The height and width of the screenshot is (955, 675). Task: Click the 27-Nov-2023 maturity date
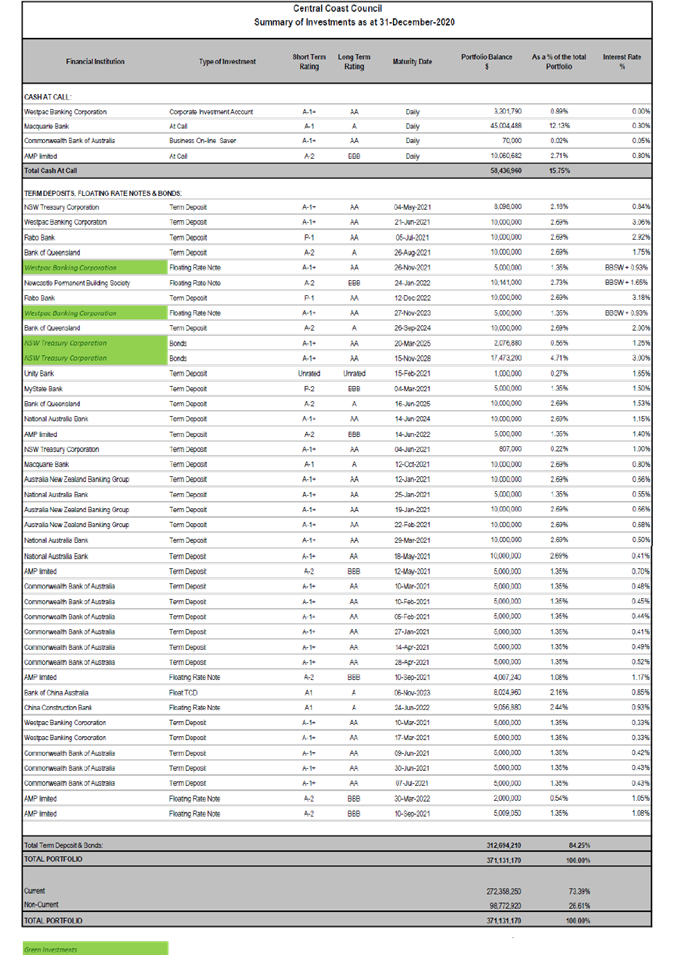point(412,313)
